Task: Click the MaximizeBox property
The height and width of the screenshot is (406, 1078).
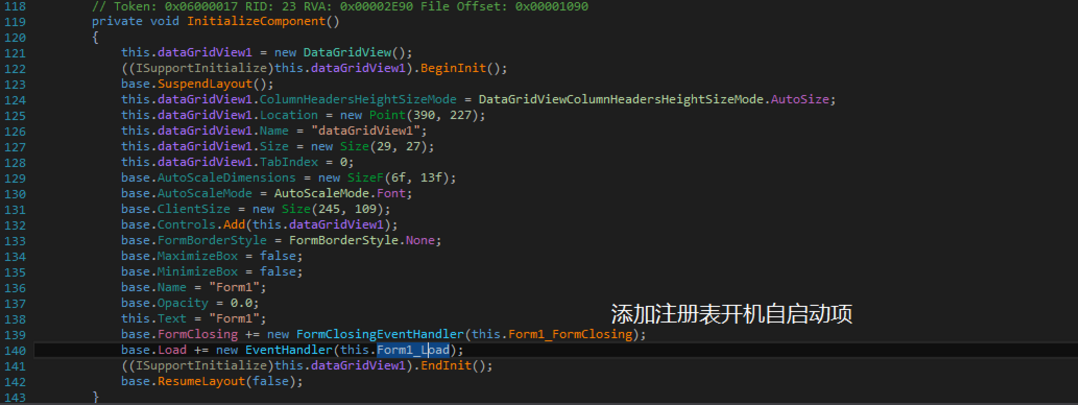Action: (x=198, y=256)
